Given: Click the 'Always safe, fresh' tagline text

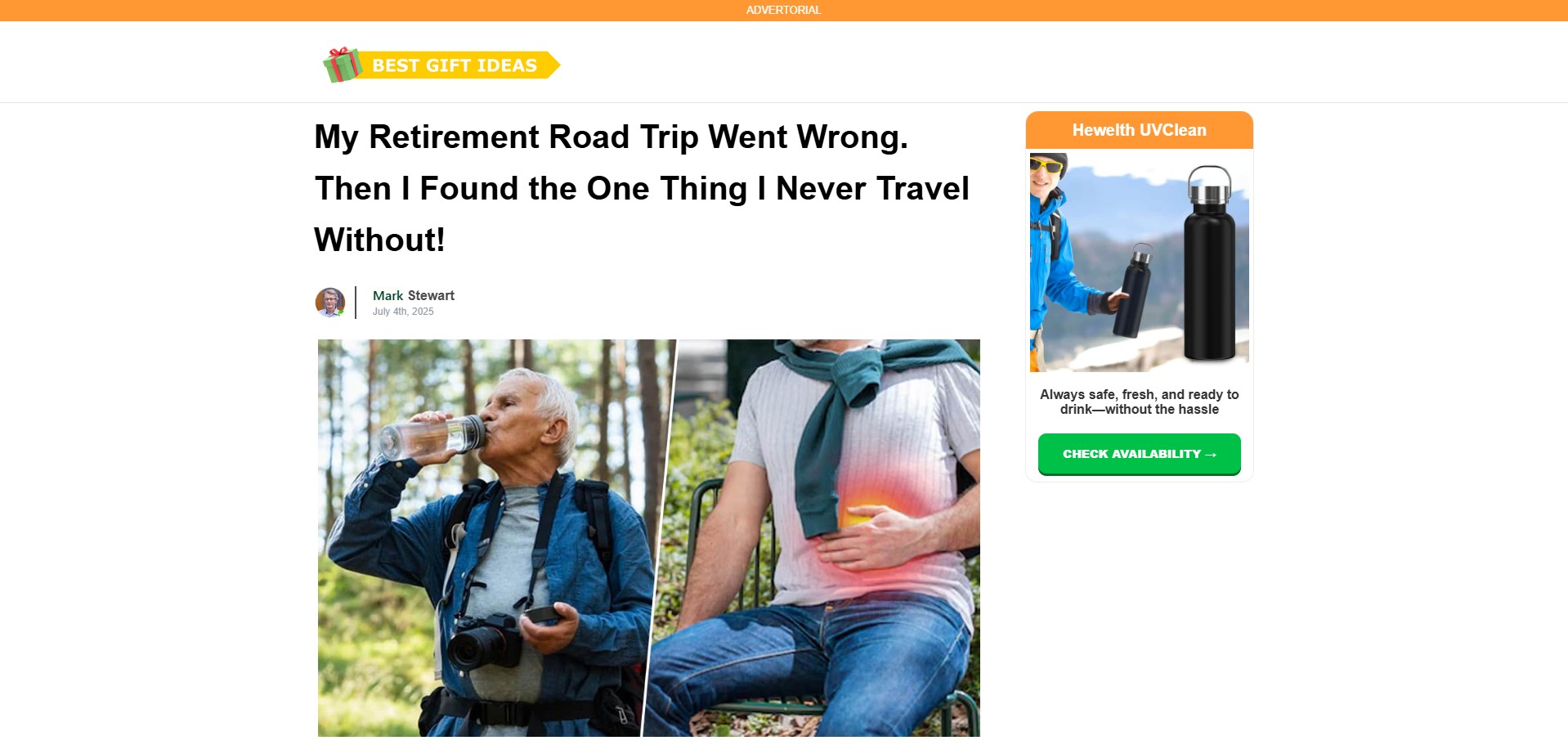Looking at the screenshot, I should pos(1139,402).
